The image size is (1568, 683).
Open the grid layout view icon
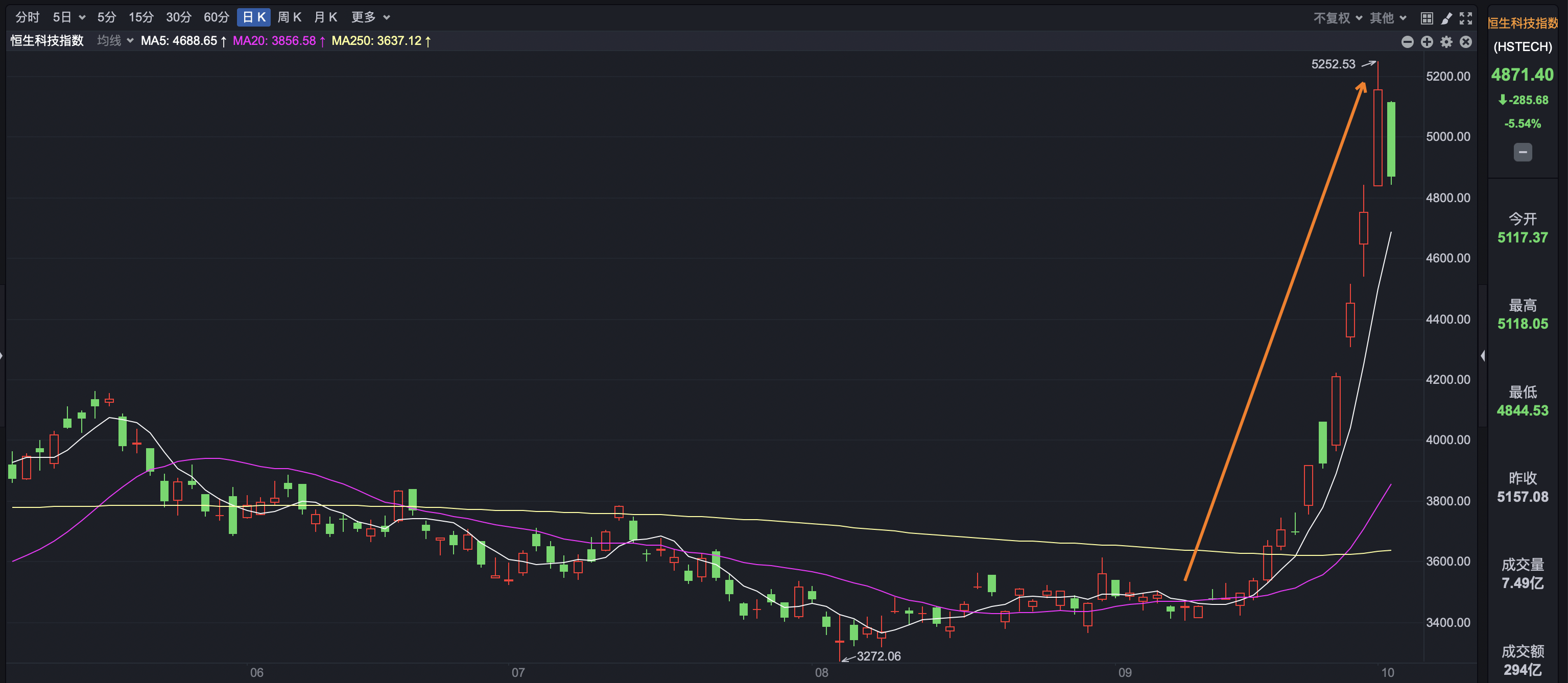(1427, 18)
